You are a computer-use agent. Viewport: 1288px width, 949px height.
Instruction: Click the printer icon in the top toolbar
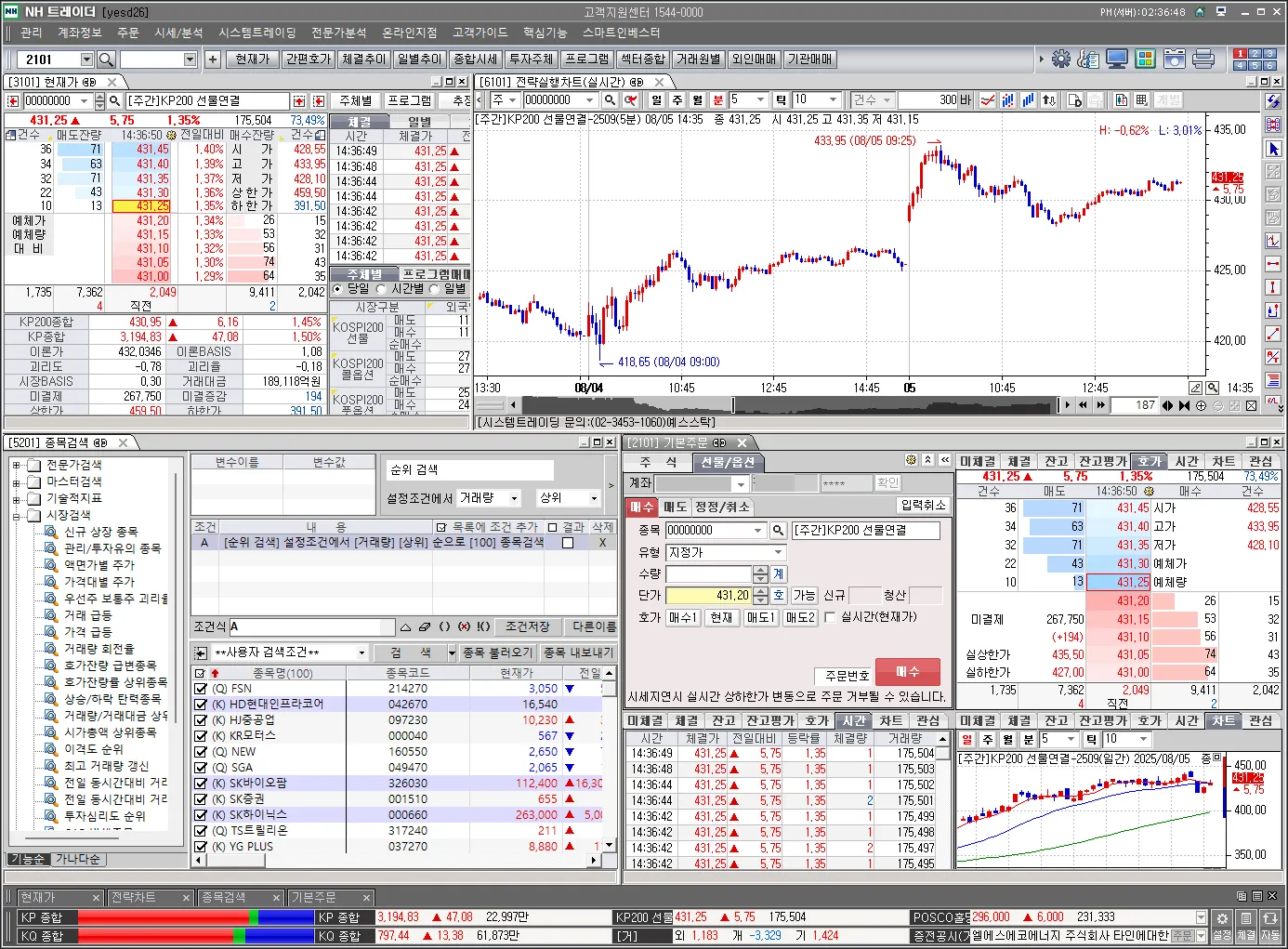click(x=1203, y=59)
